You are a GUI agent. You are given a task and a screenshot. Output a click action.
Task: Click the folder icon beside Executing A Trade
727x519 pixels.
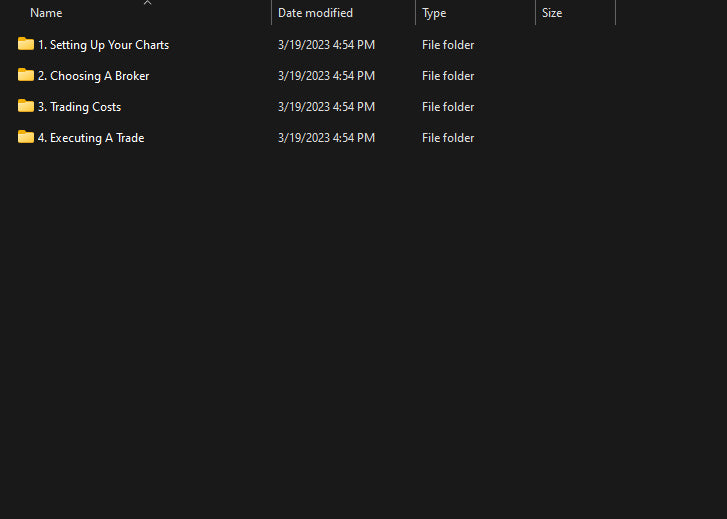coord(26,137)
